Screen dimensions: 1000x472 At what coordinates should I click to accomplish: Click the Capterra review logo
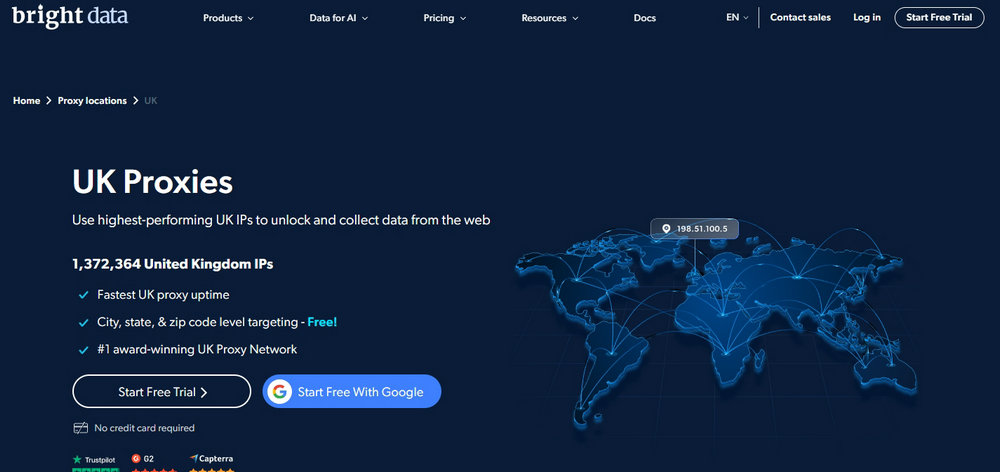coord(211,459)
